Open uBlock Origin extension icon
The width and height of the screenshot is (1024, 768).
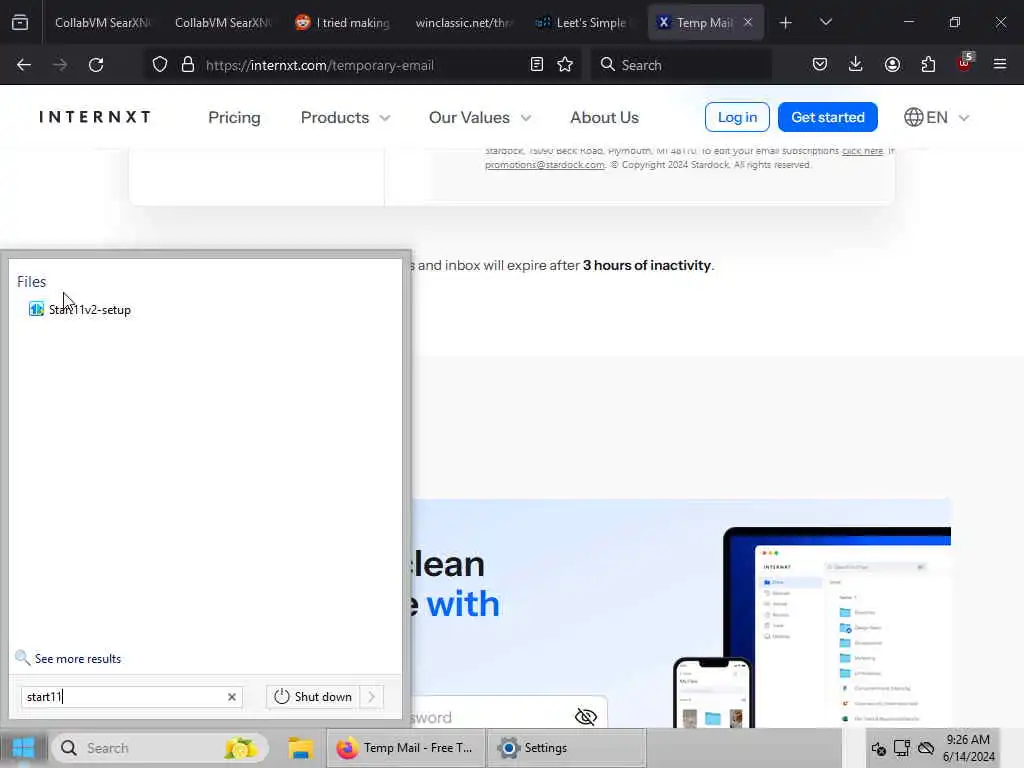pos(965,63)
